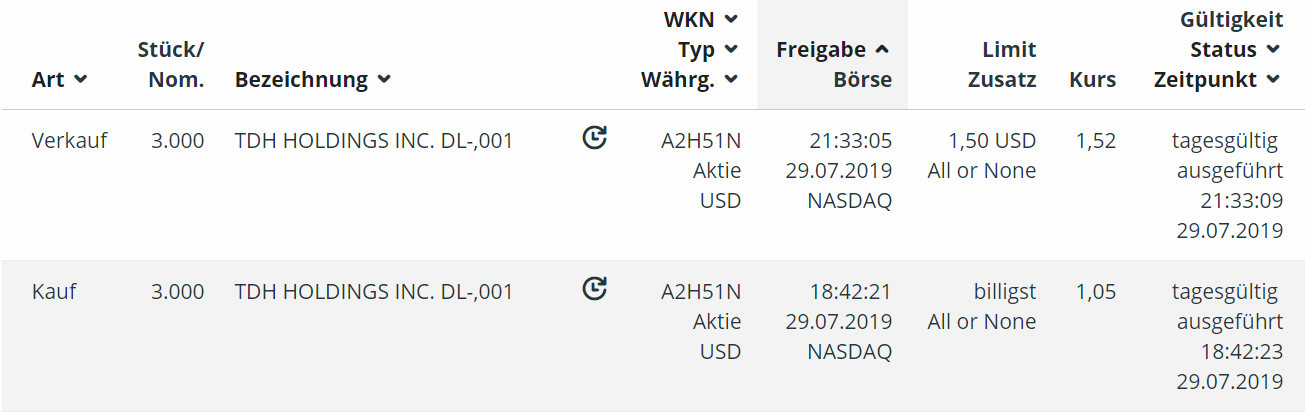Click the Kurs column header

coord(1092,80)
